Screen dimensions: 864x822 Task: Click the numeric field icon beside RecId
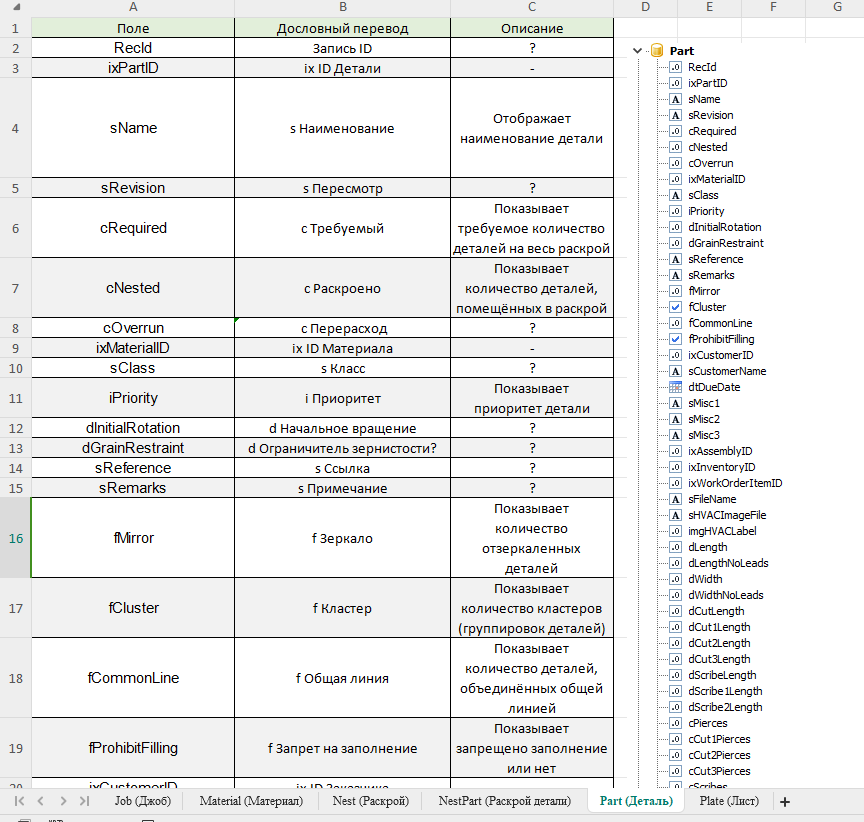pos(676,67)
